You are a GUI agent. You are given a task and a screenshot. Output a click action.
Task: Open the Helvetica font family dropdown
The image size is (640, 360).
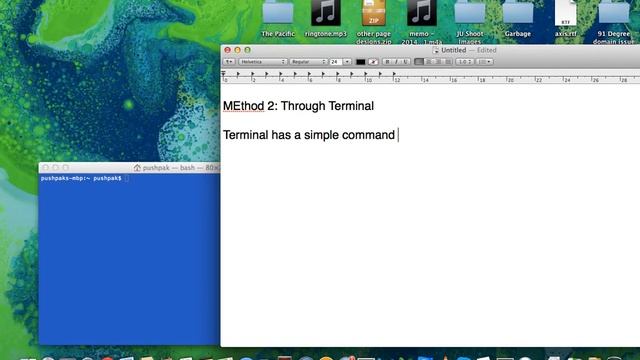[262, 62]
